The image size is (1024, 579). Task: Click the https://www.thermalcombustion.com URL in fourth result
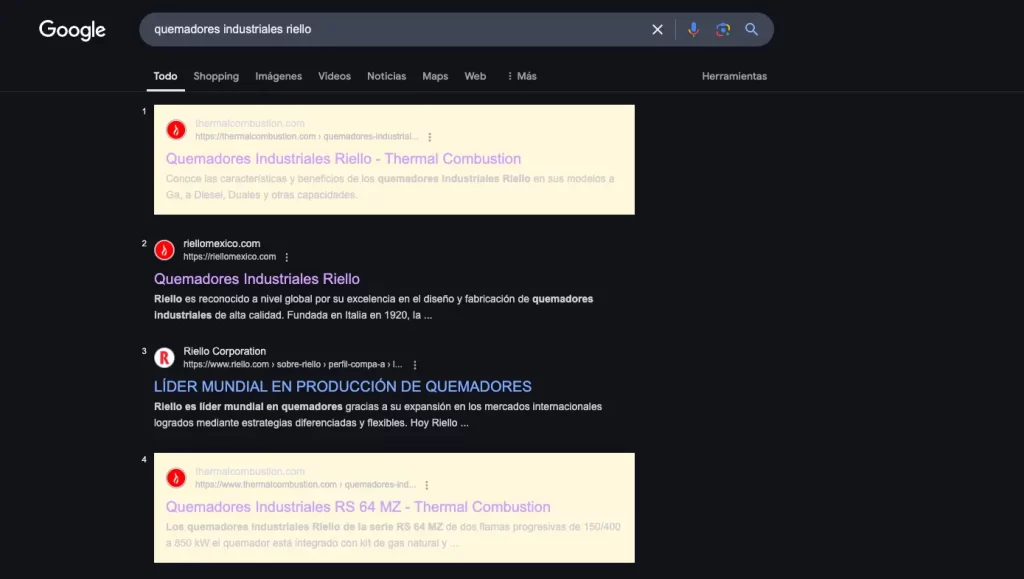pyautogui.click(x=305, y=484)
